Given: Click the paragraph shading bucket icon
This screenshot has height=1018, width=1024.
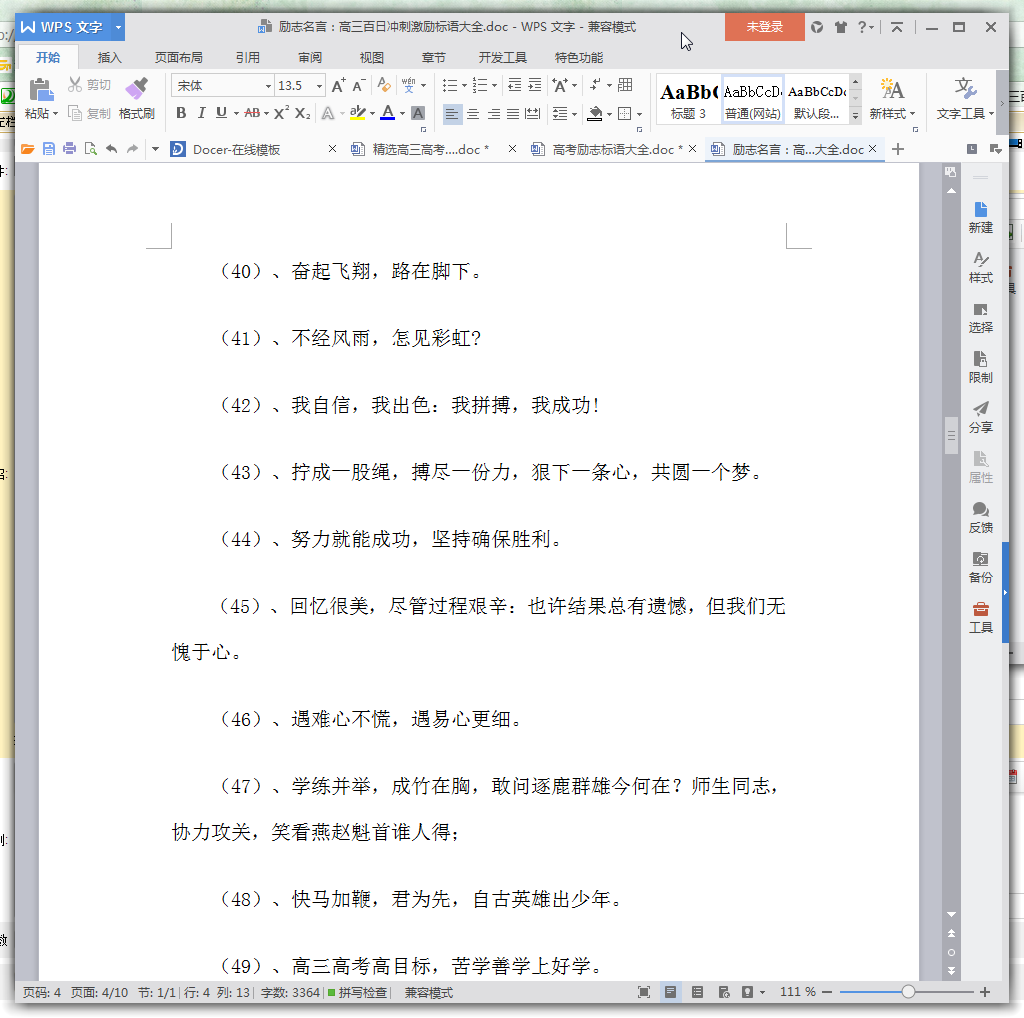Looking at the screenshot, I should point(595,114).
